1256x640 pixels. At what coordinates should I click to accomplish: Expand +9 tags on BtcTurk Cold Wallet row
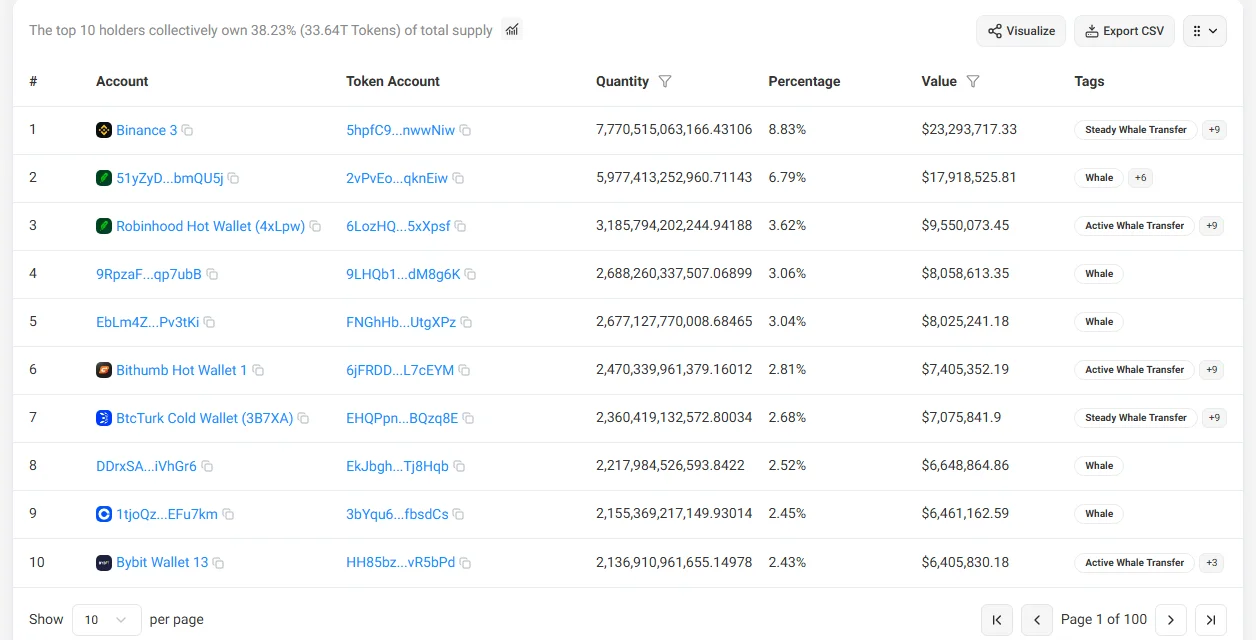pyautogui.click(x=1213, y=418)
